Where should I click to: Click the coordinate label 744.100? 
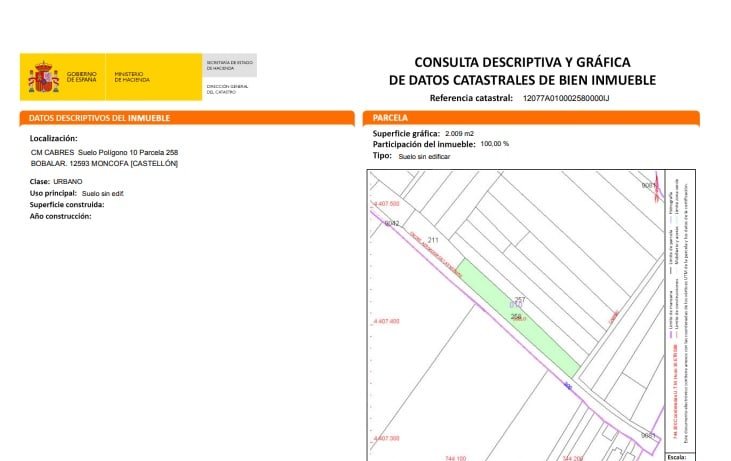pos(455,458)
